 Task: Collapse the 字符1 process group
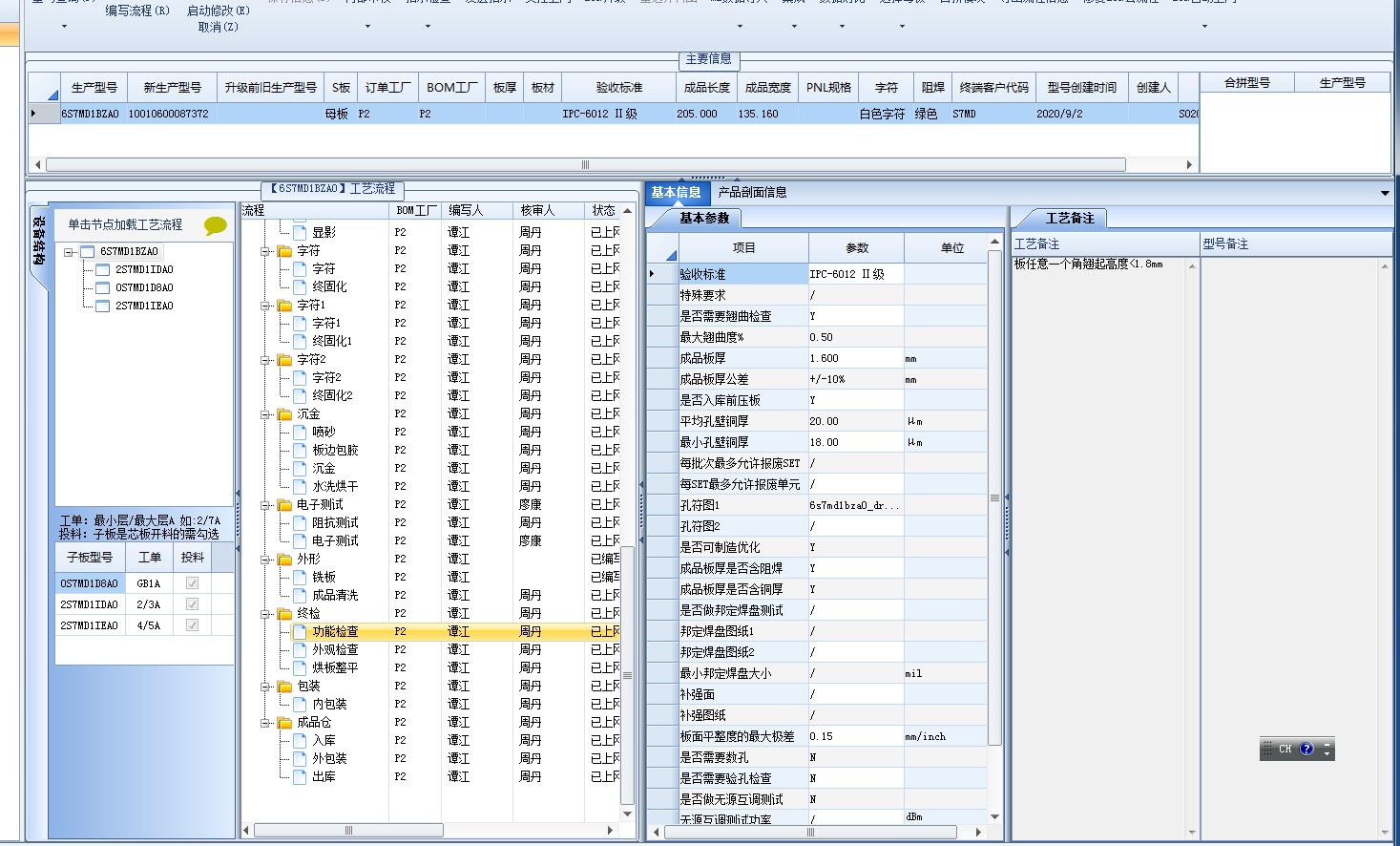265,306
